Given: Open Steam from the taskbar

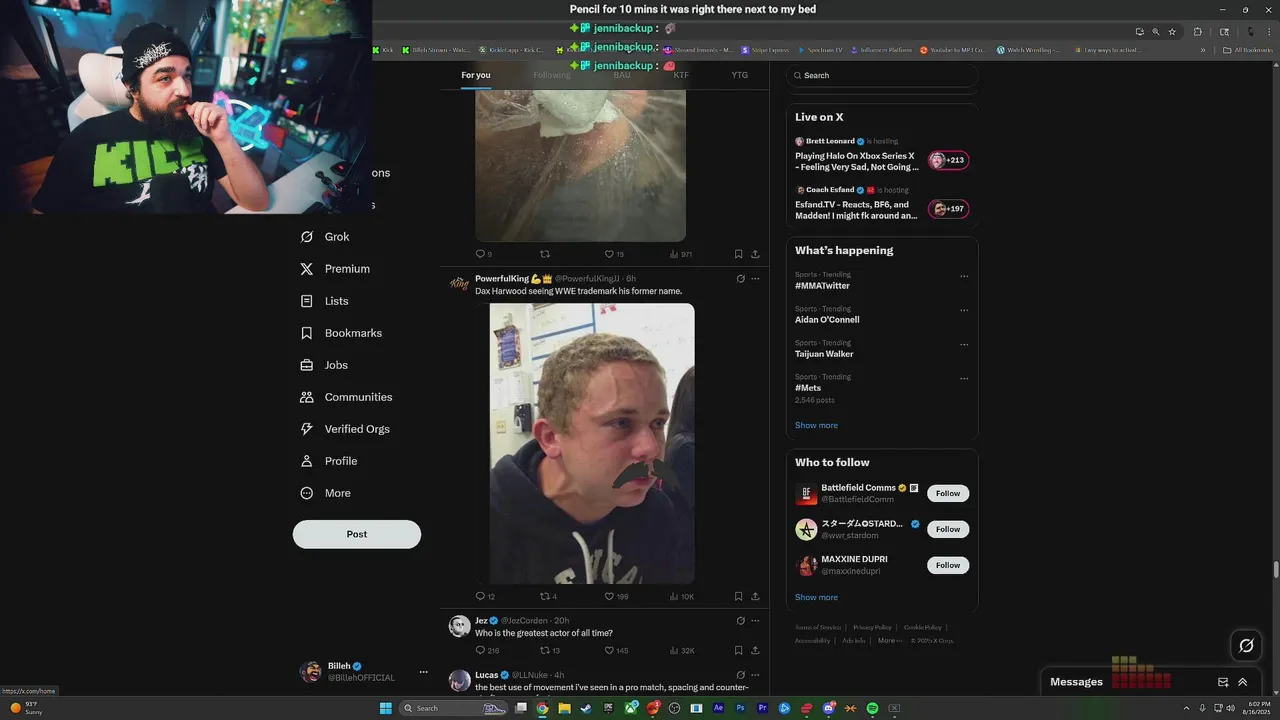Looking at the screenshot, I should (x=586, y=708).
